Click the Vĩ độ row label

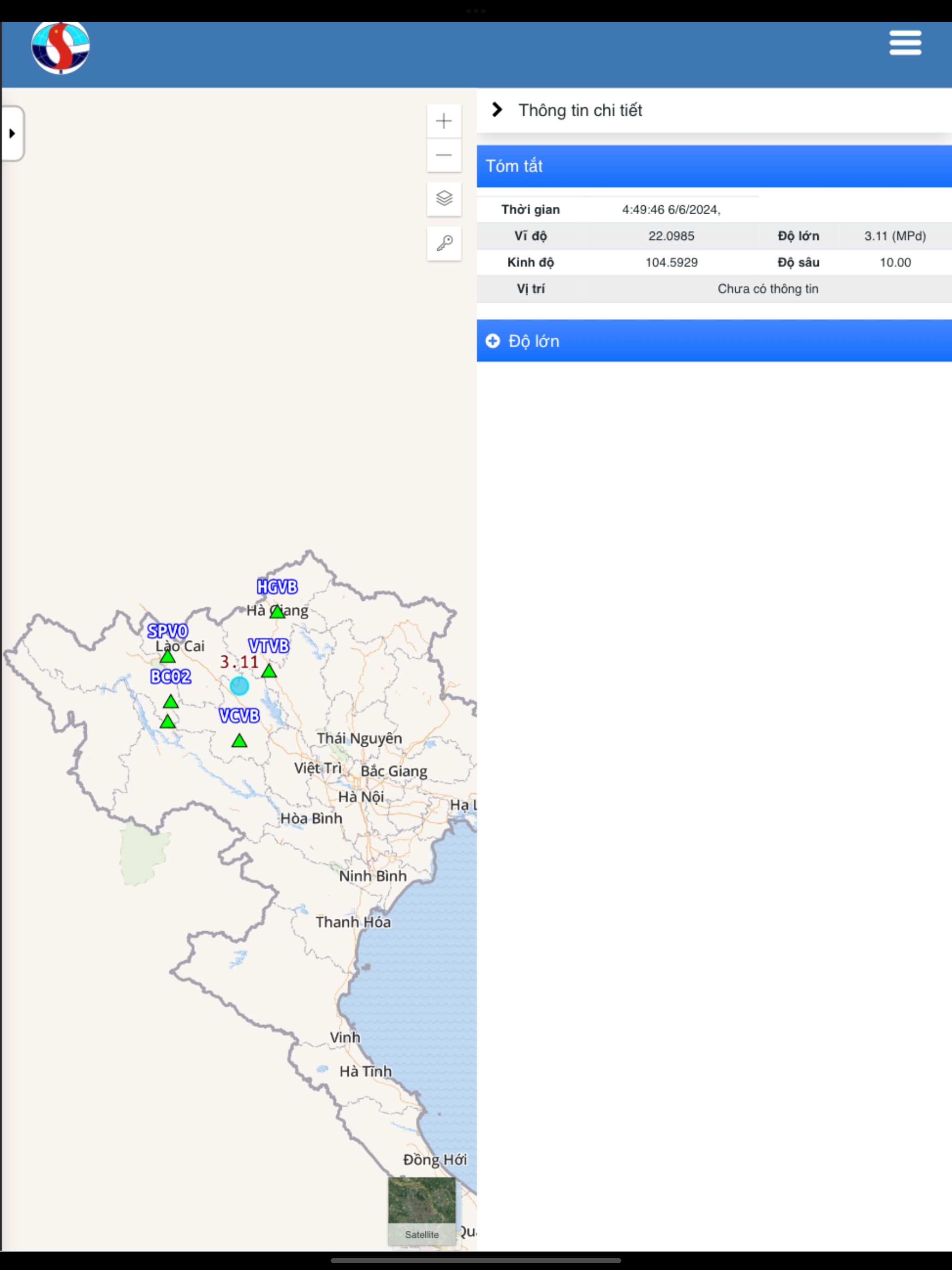point(530,236)
